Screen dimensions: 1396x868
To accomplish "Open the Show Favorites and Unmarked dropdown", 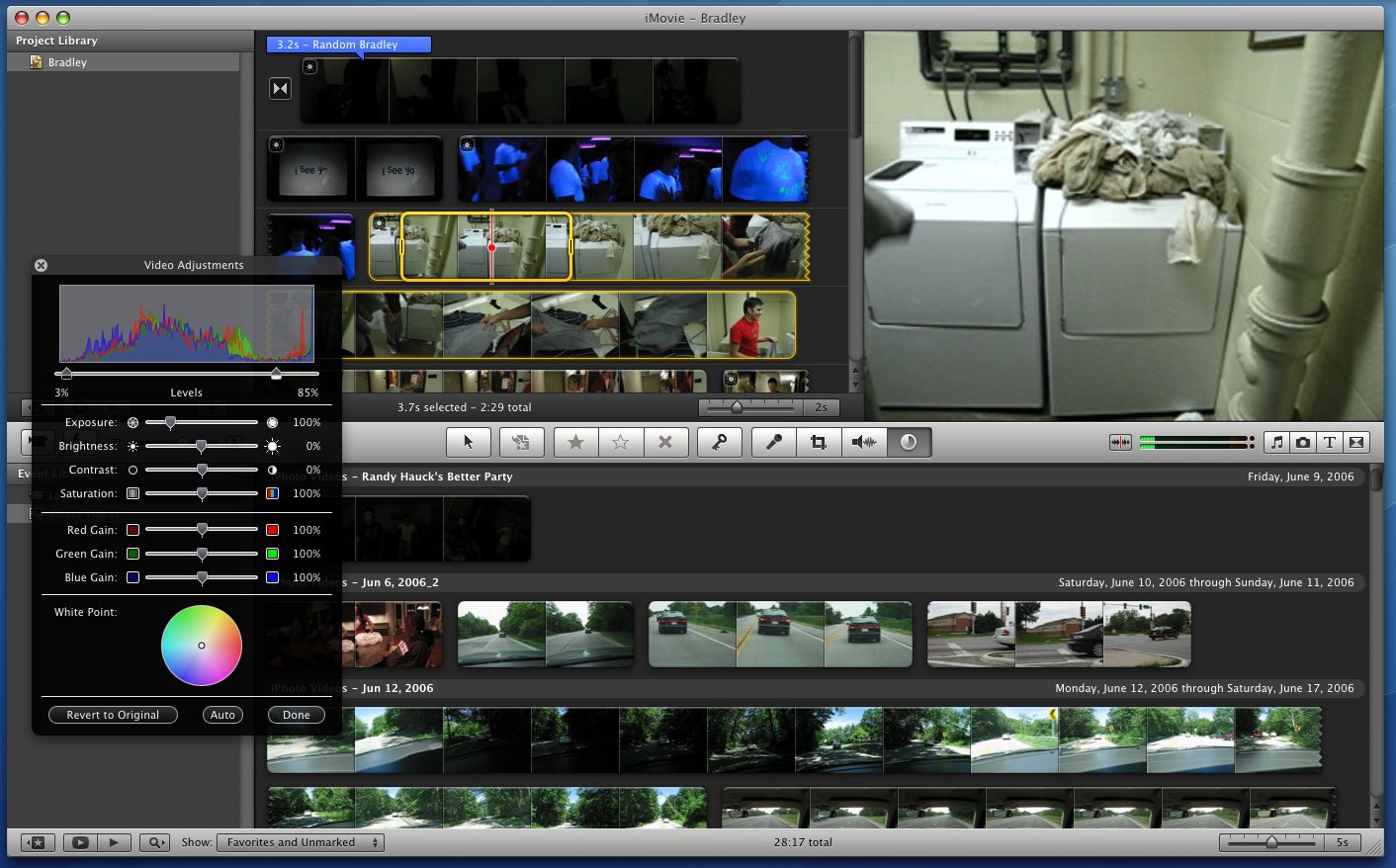I will click(x=301, y=842).
